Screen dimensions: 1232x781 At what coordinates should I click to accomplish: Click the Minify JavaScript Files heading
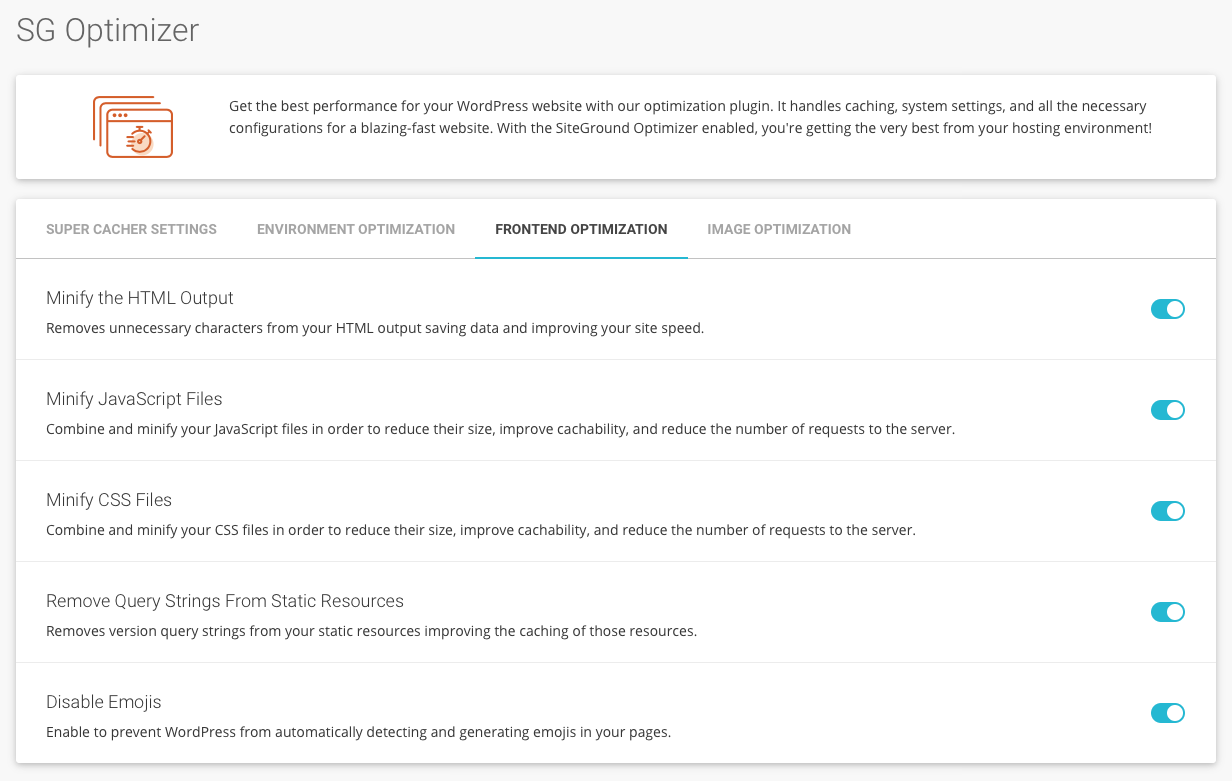[134, 399]
